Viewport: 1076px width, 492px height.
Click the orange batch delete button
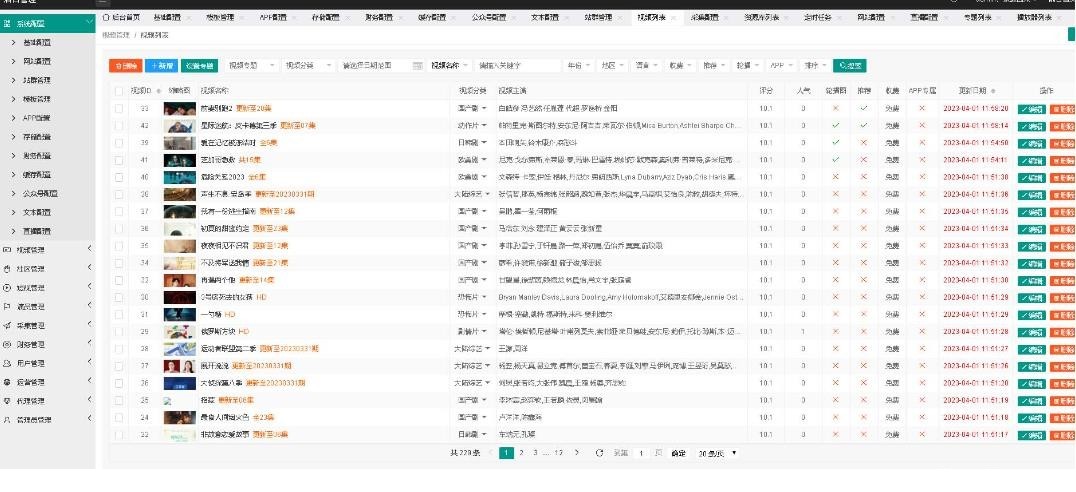click(126, 66)
